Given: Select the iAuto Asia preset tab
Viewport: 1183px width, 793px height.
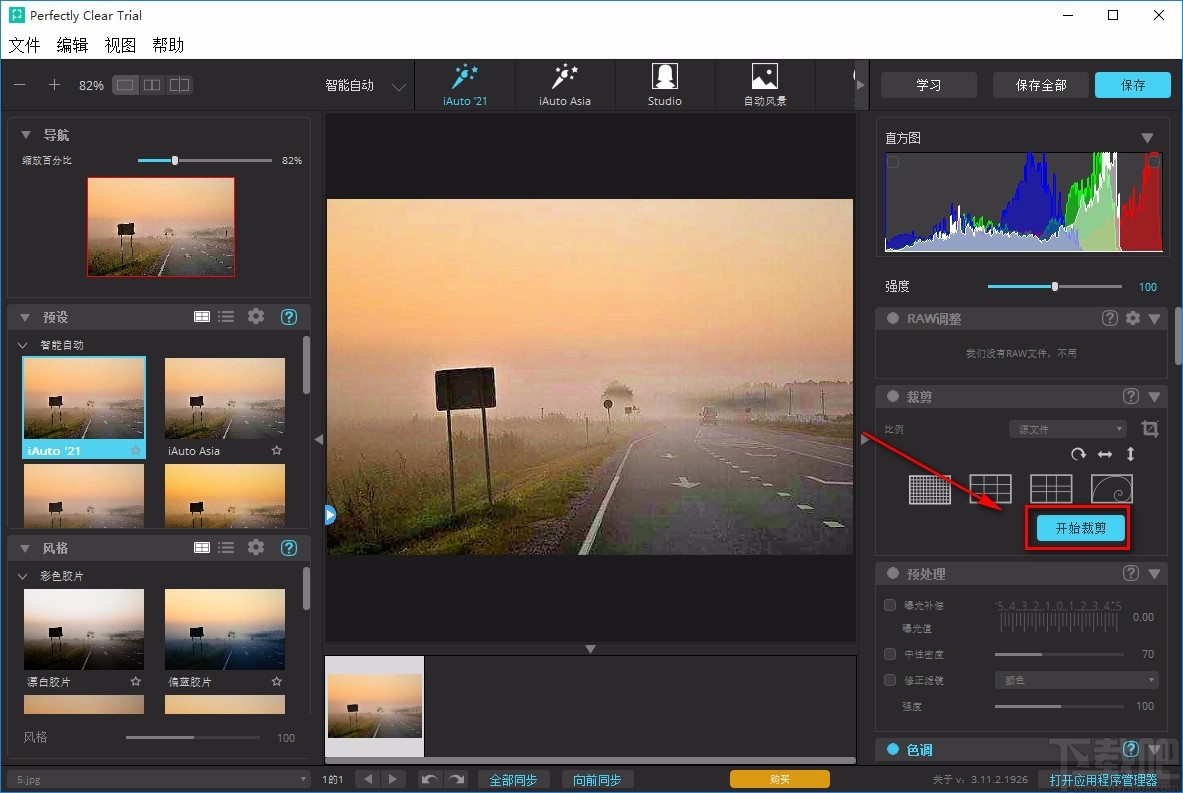Looking at the screenshot, I should coord(565,85).
